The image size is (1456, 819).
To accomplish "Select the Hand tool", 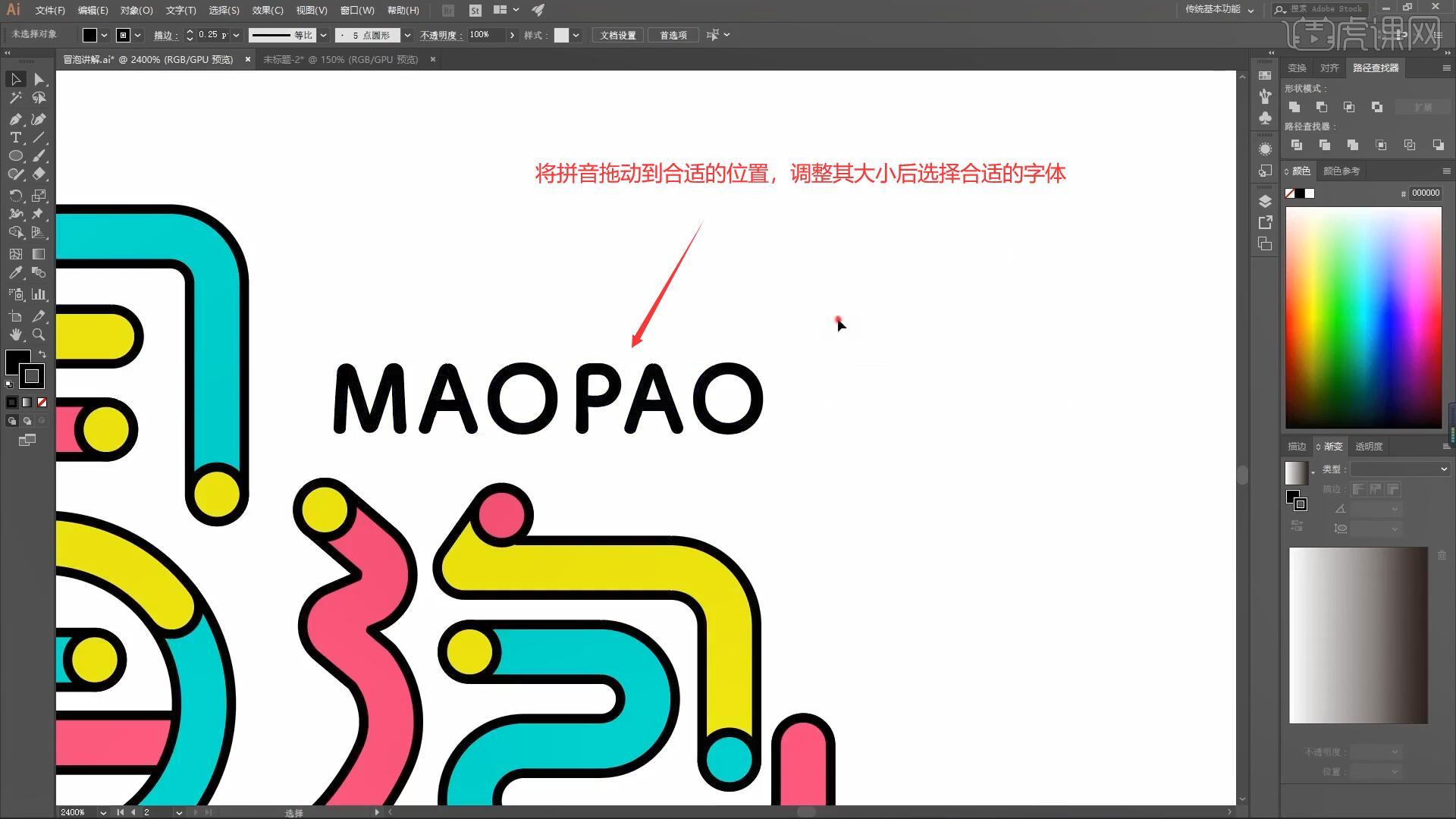I will (x=15, y=334).
